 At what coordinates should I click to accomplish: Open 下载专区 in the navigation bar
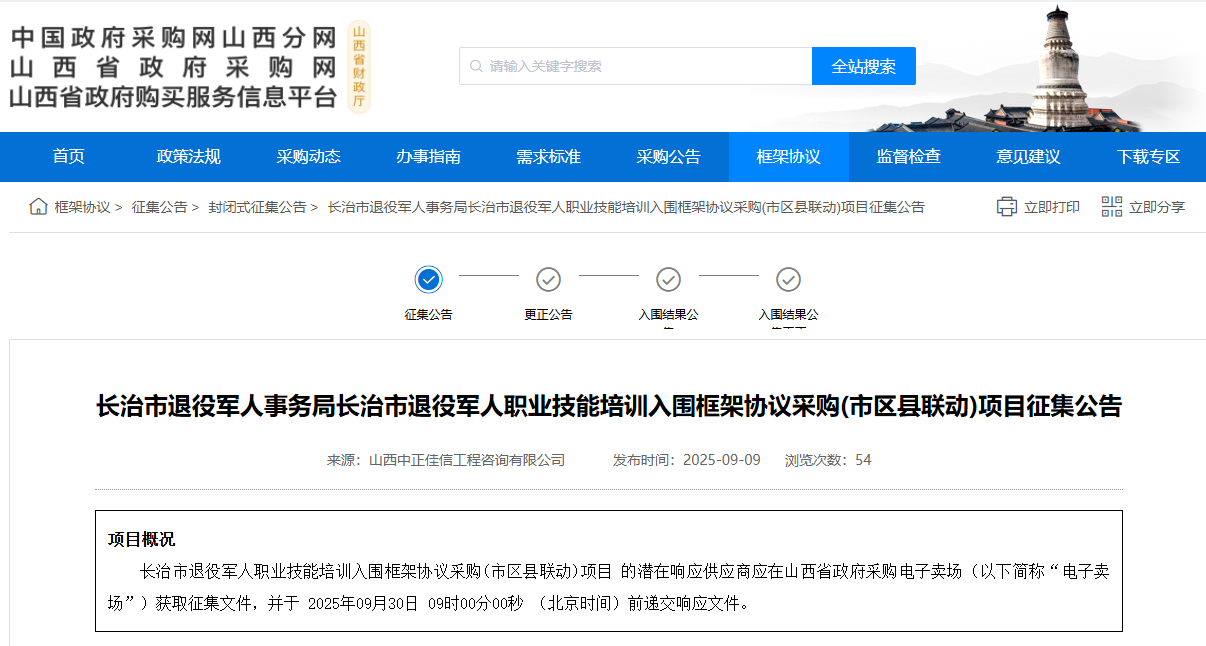(1149, 157)
